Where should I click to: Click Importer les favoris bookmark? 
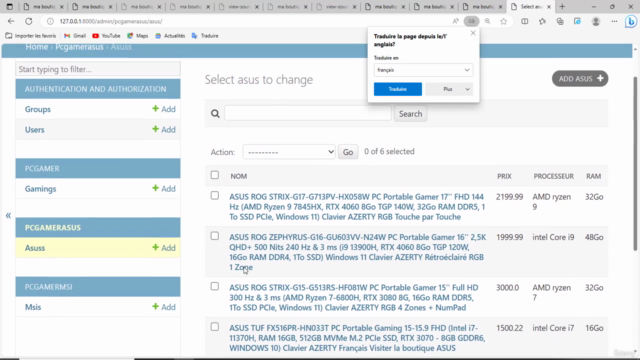pos(31,36)
